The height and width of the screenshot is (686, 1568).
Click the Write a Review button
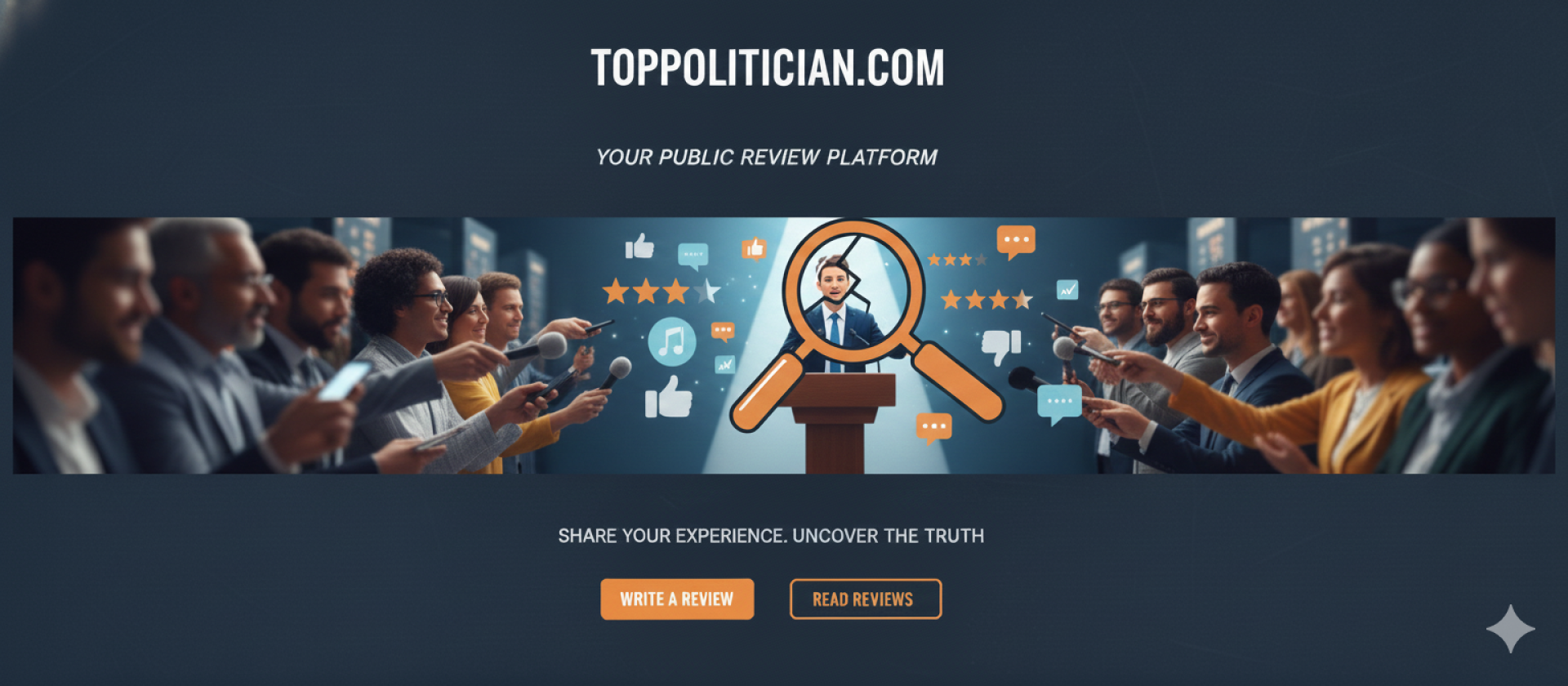pyautogui.click(x=677, y=599)
